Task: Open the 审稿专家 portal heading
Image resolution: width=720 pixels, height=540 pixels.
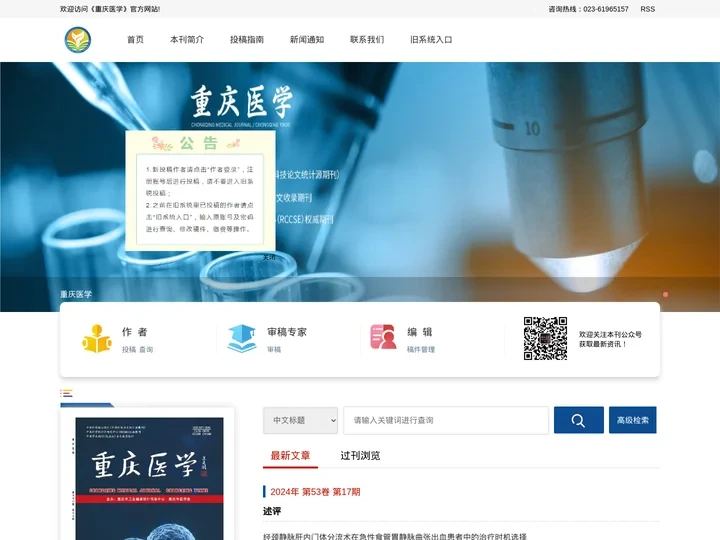Action: pyautogui.click(x=287, y=332)
